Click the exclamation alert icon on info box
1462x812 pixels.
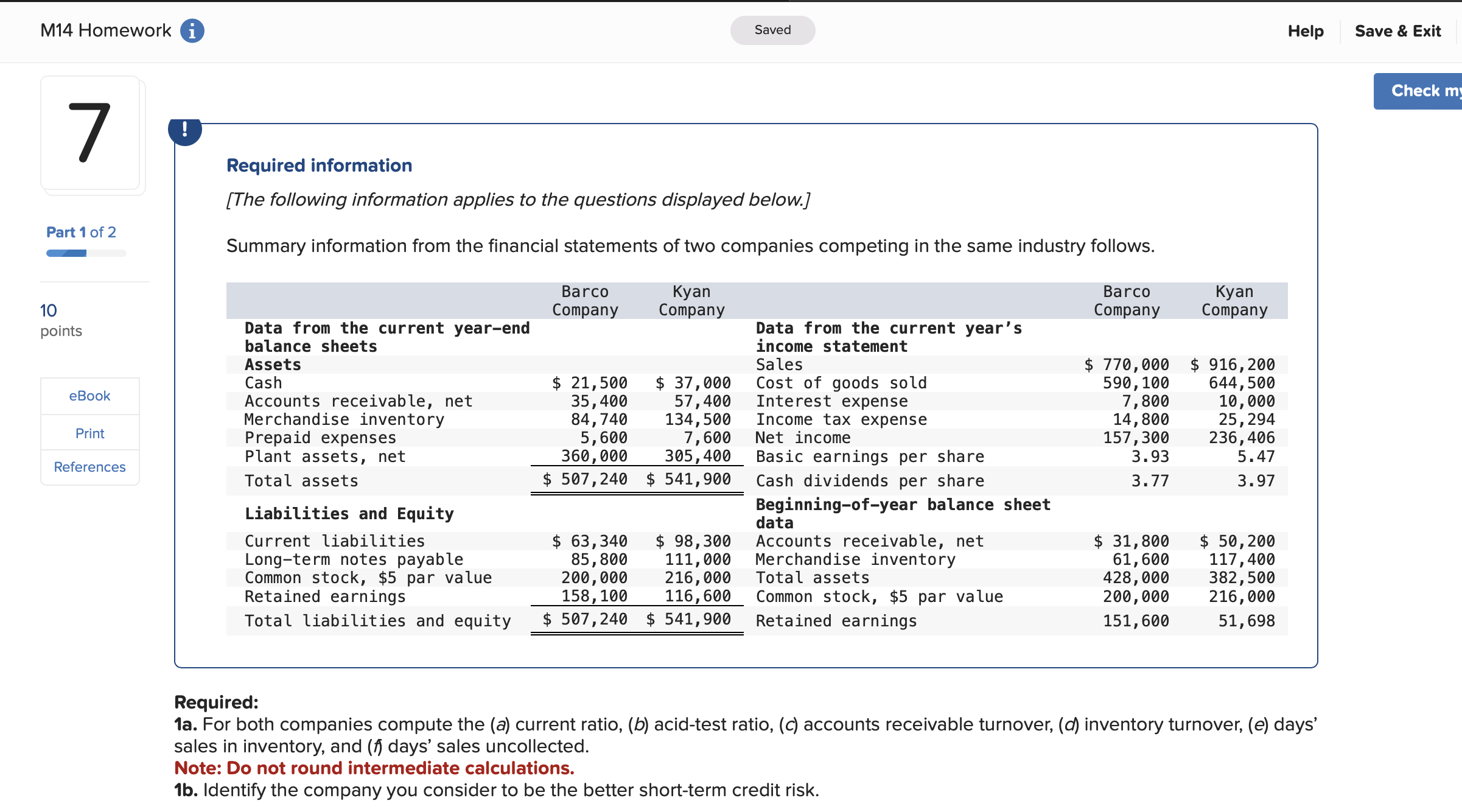[x=185, y=130]
